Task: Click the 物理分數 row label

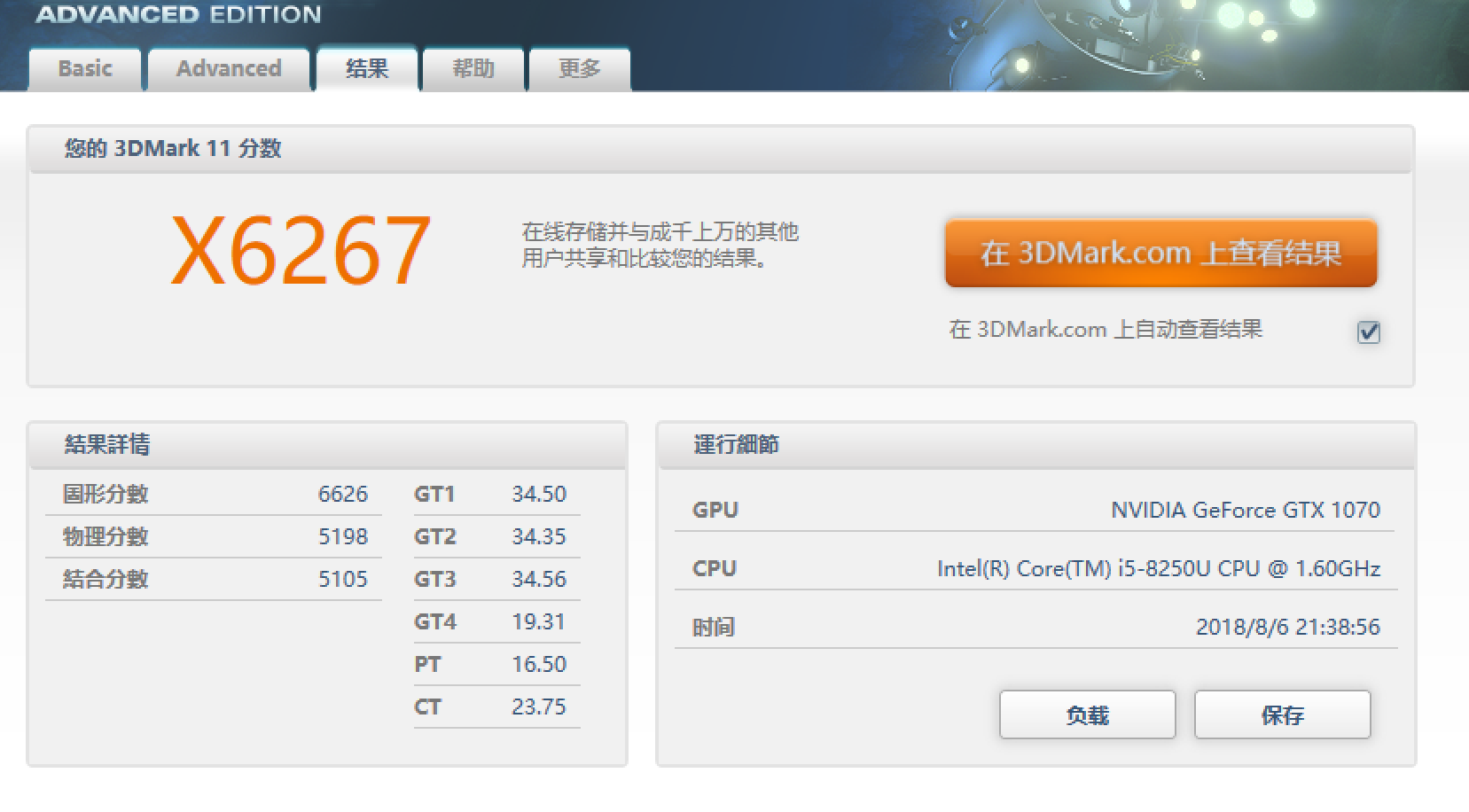Action: pos(105,536)
